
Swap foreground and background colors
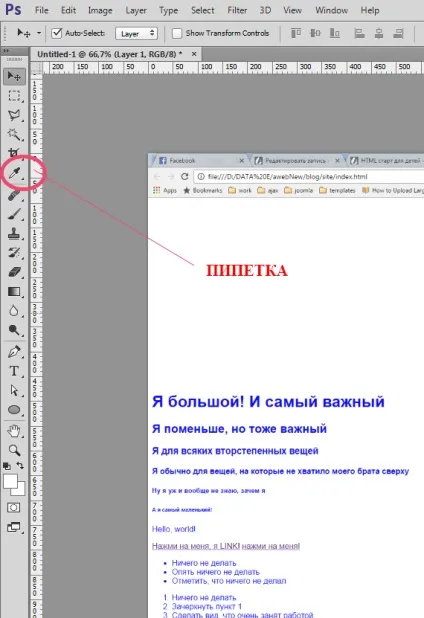click(20, 466)
